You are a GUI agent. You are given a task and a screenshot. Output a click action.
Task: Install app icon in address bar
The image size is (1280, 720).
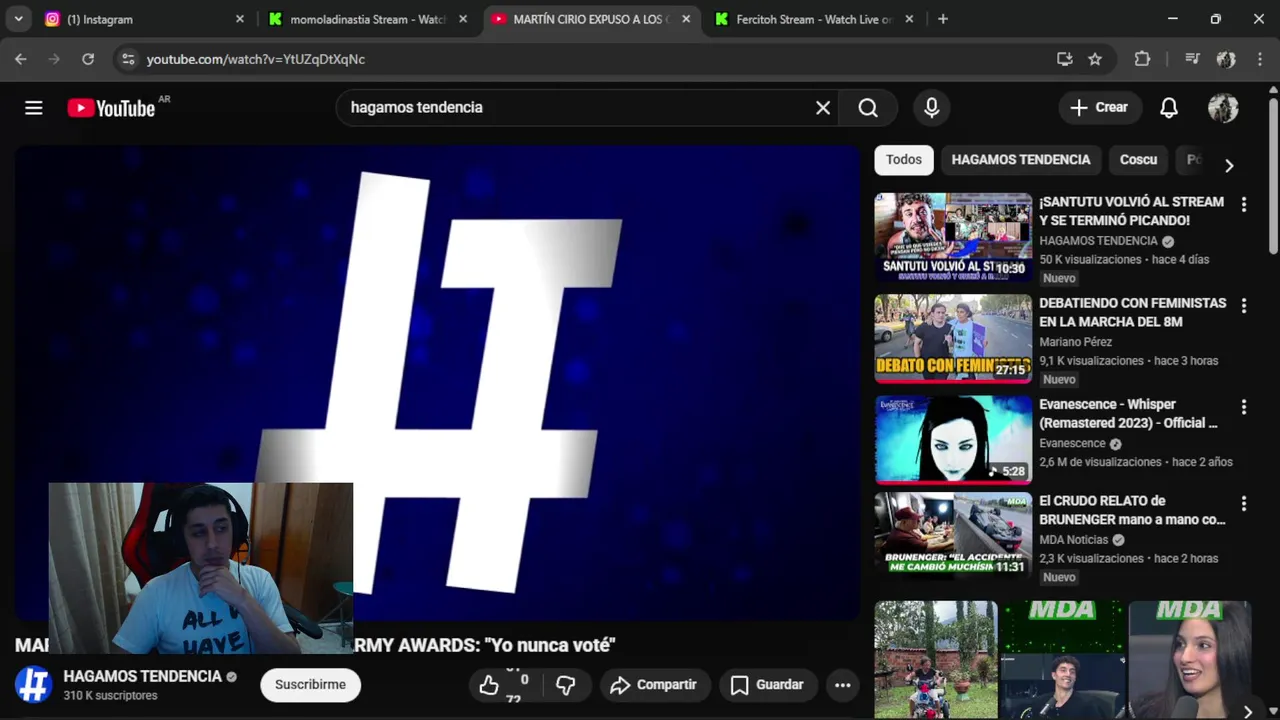[x=1065, y=59]
